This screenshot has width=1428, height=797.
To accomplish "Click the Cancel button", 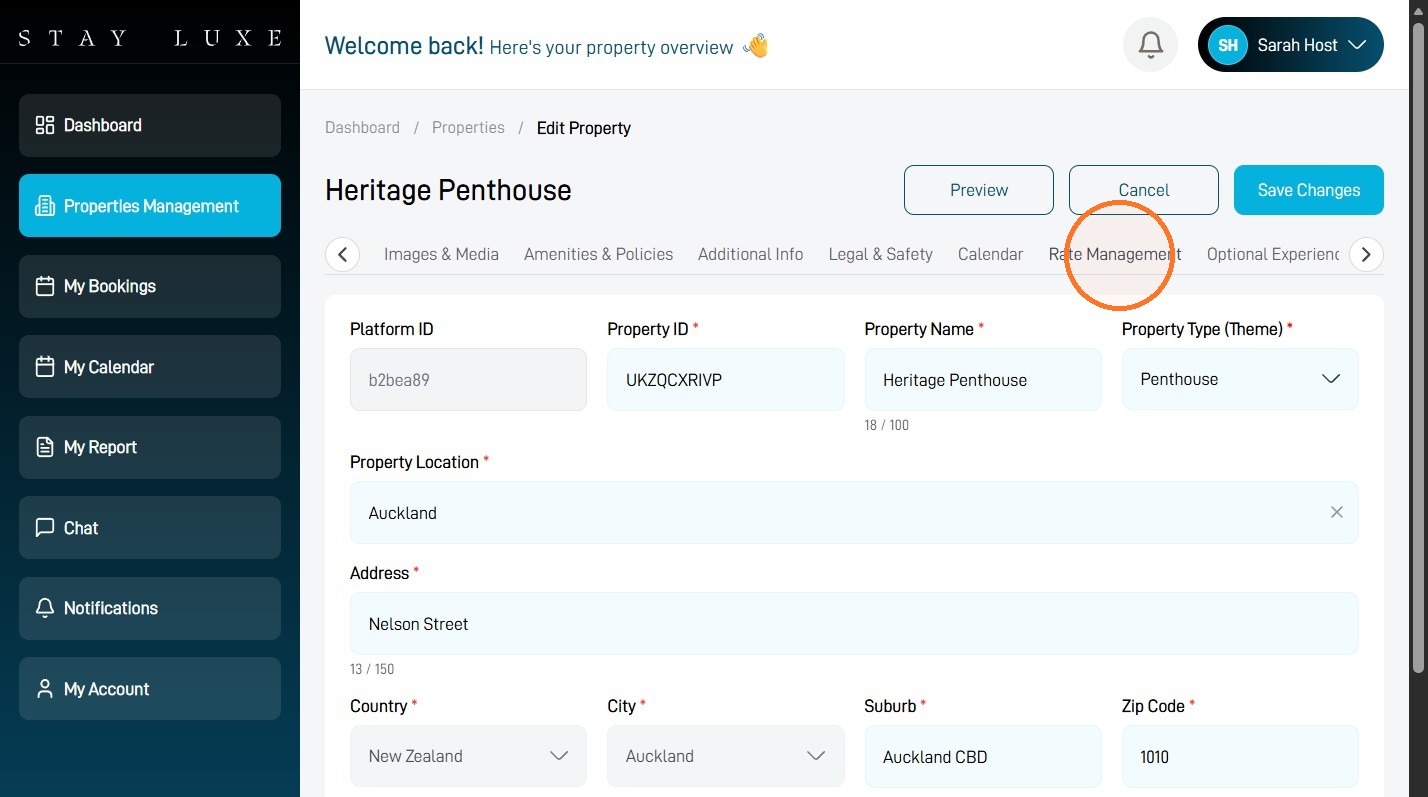I will [x=1144, y=190].
